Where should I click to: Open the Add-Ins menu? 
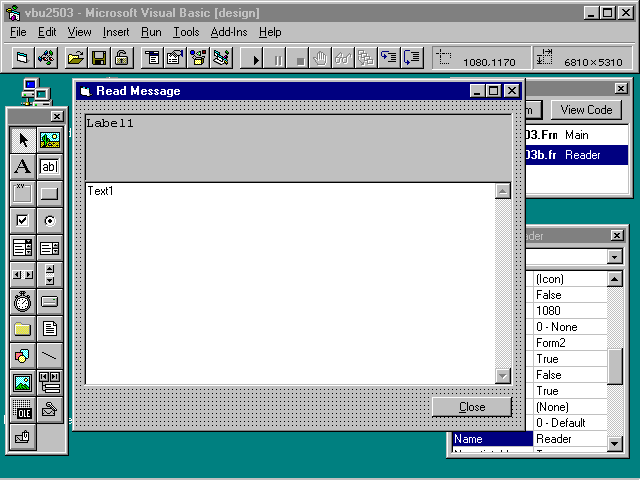pos(229,32)
